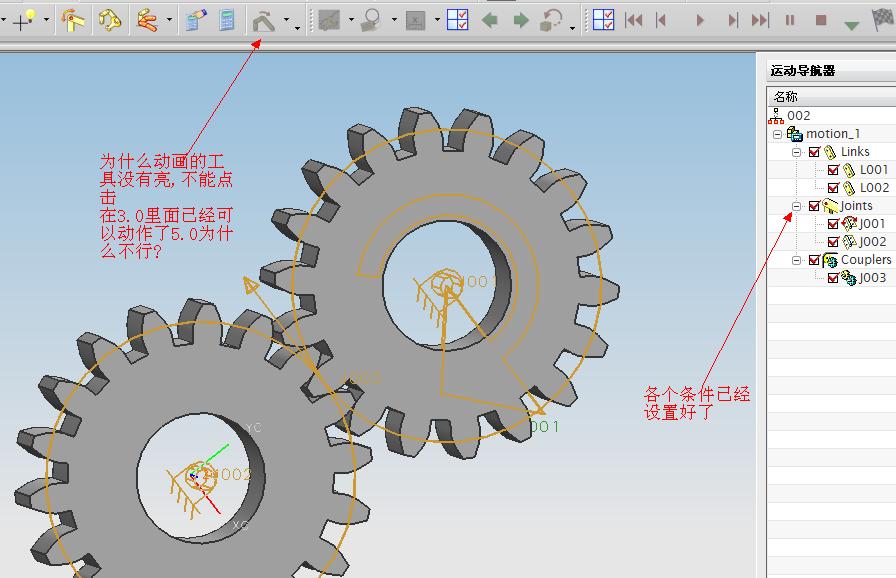This screenshot has height=578, width=896.
Task: Select the Link tool with rotating arm
Action: 73,20
